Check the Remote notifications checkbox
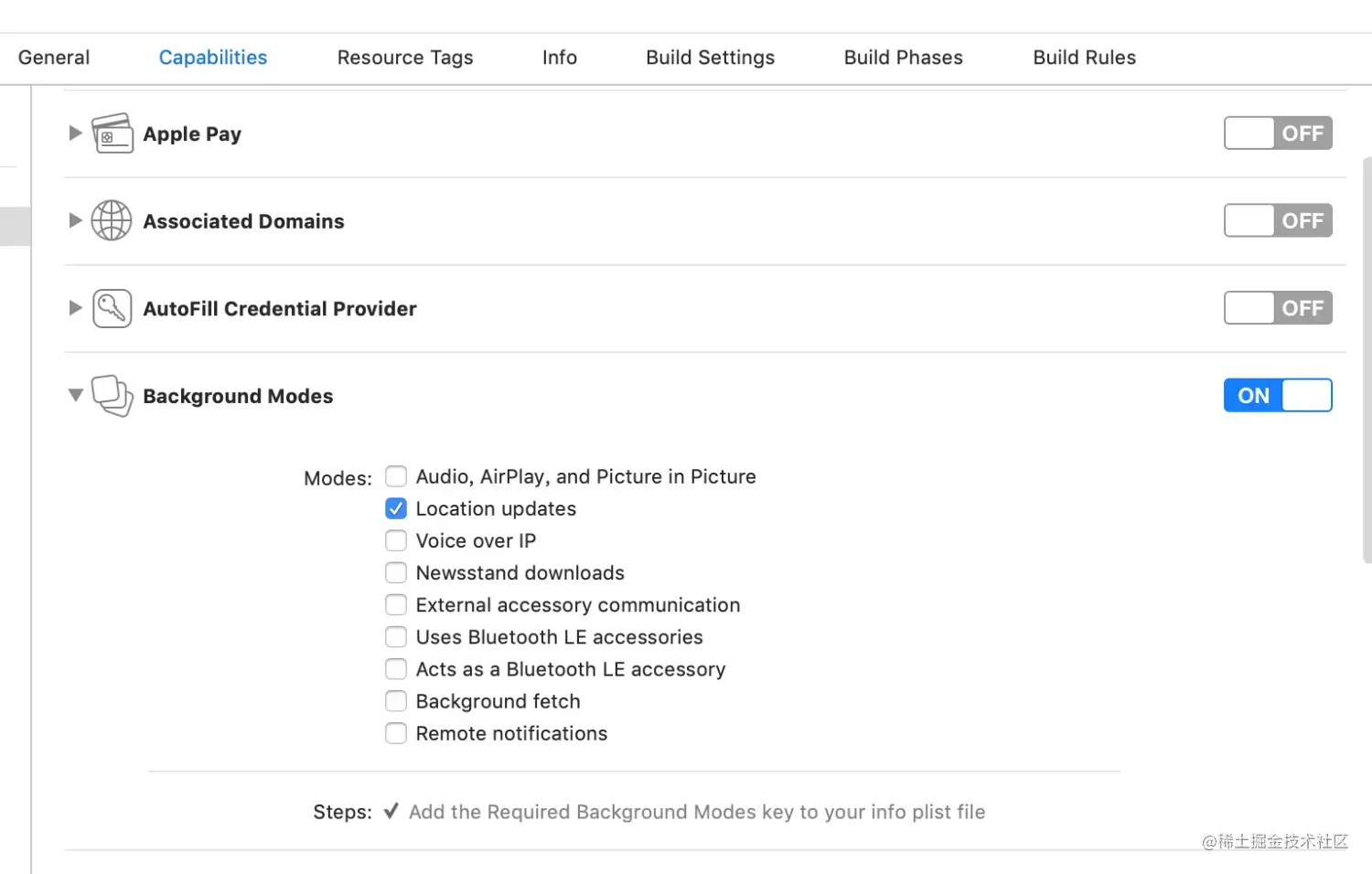 click(x=396, y=733)
